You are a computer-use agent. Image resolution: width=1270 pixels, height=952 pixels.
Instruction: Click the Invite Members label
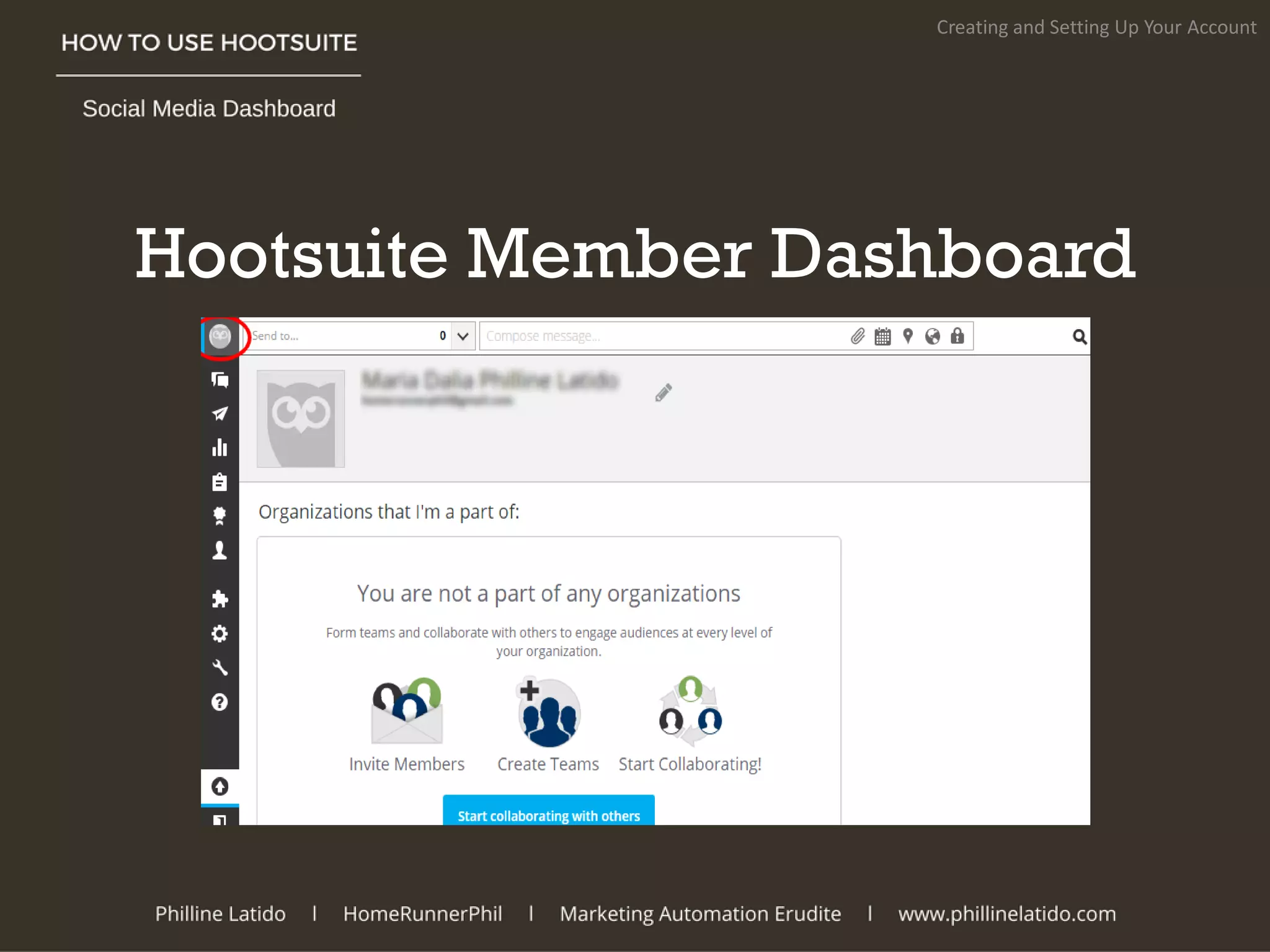coord(407,764)
